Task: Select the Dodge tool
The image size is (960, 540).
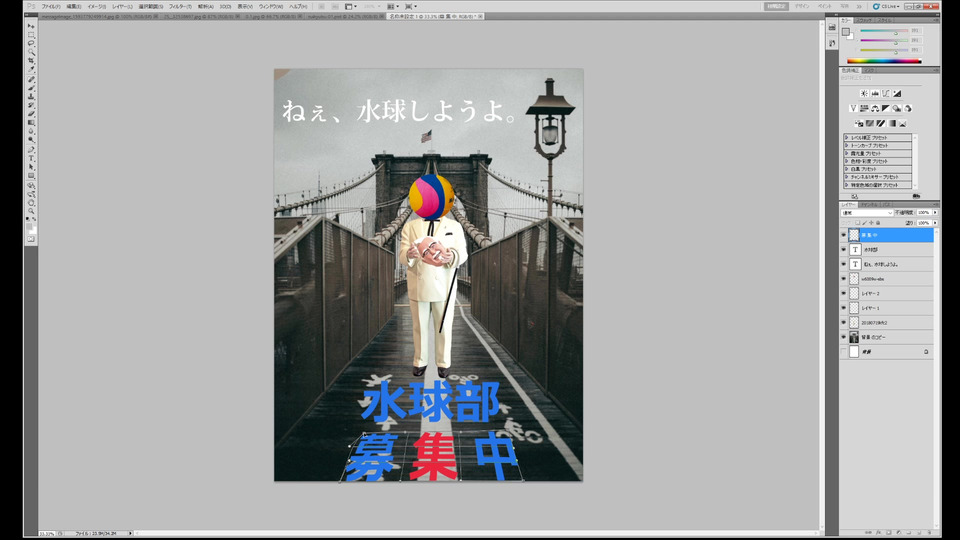Action: 31,140
